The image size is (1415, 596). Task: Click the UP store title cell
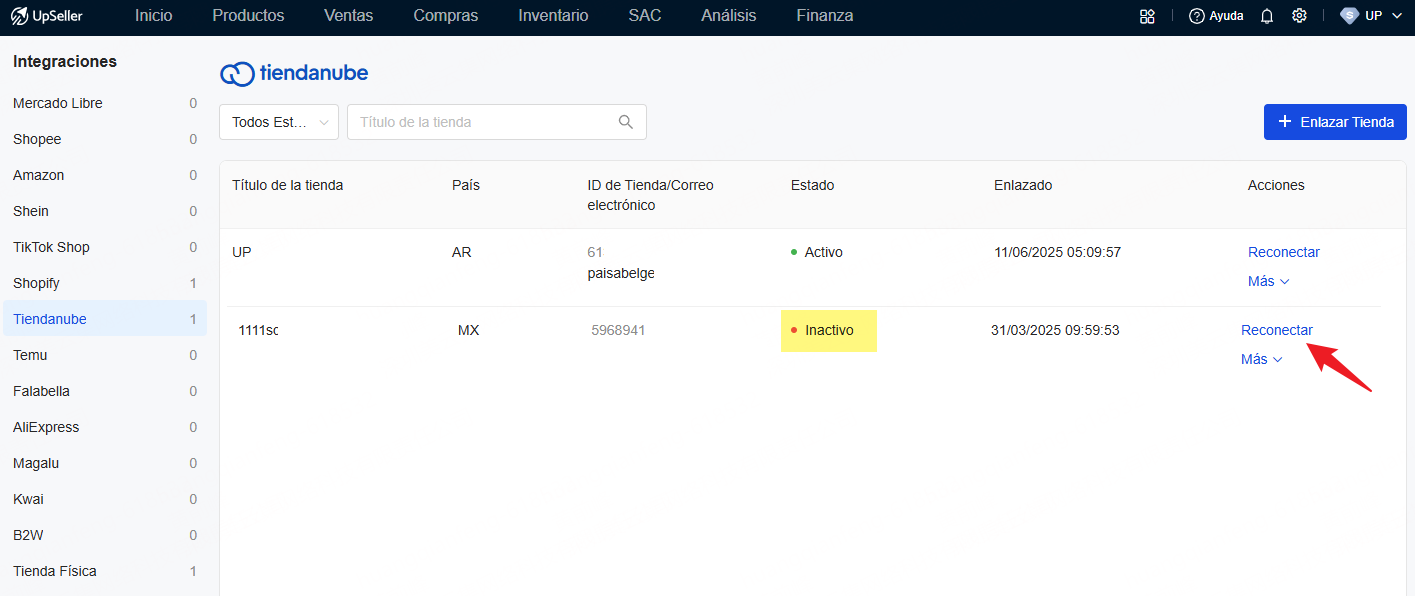tap(242, 252)
